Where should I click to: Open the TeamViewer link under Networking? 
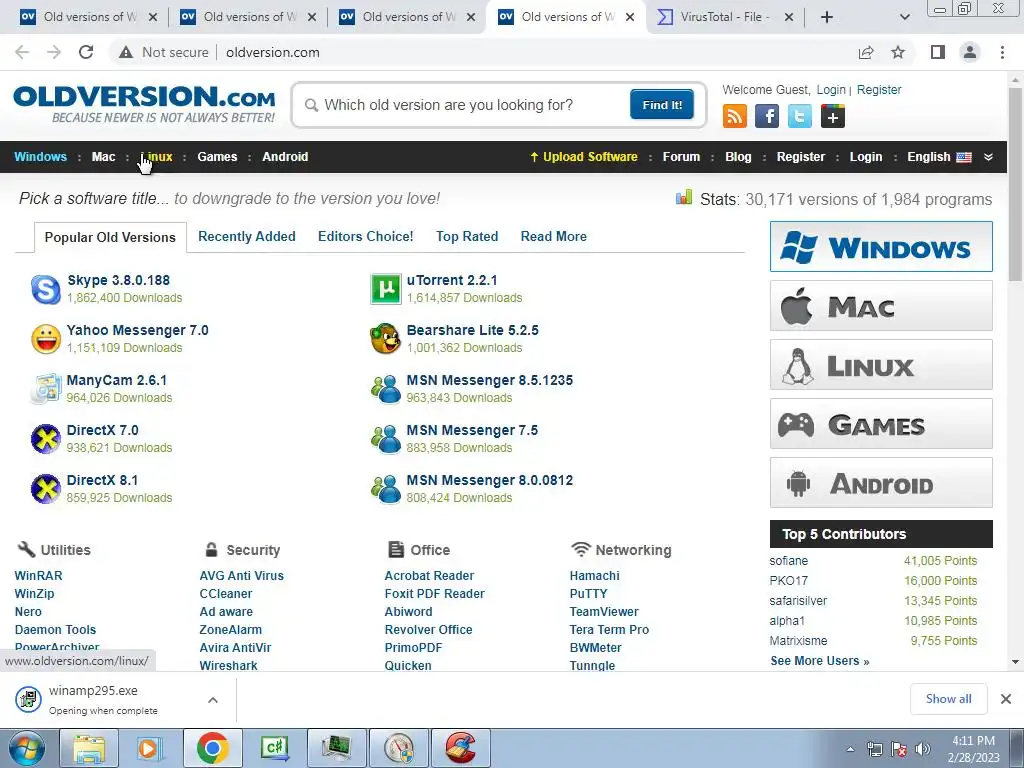pos(604,612)
